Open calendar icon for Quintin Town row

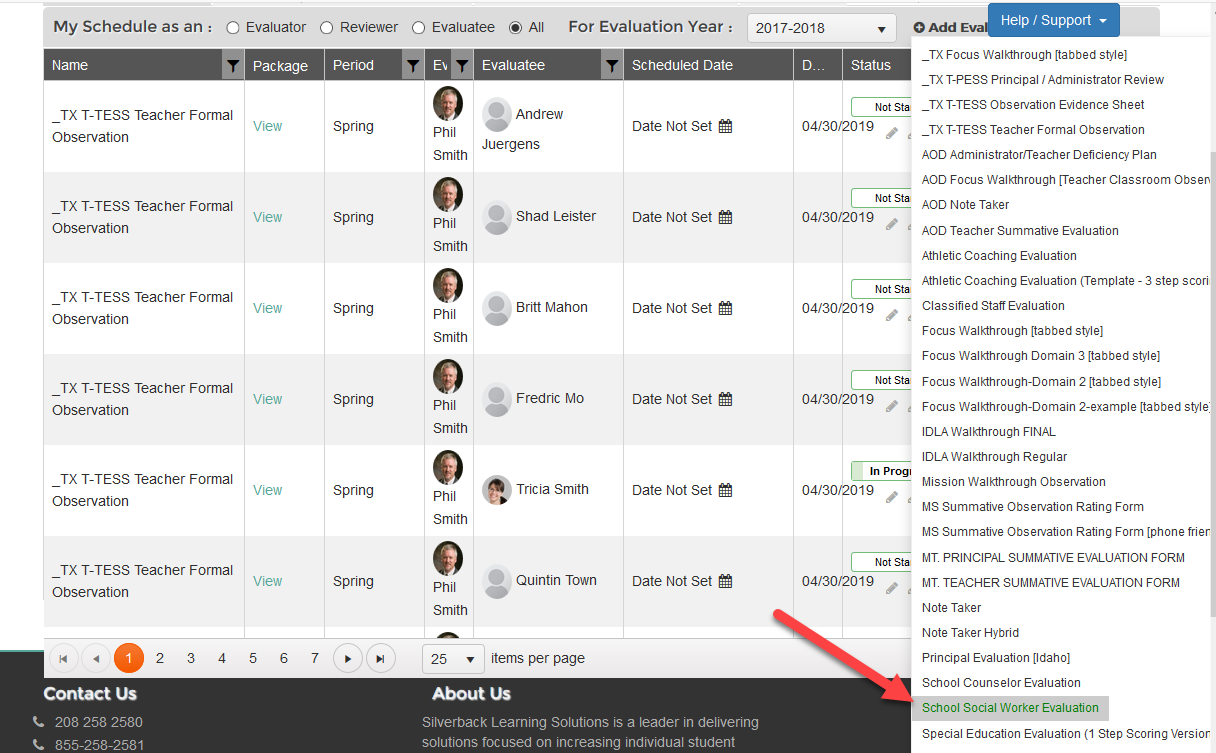(726, 581)
